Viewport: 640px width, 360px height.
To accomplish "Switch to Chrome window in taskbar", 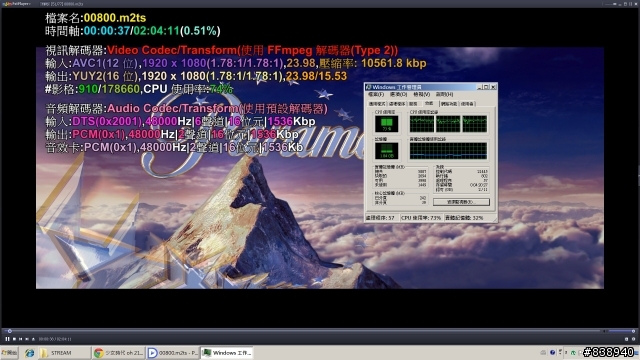I will [119, 353].
